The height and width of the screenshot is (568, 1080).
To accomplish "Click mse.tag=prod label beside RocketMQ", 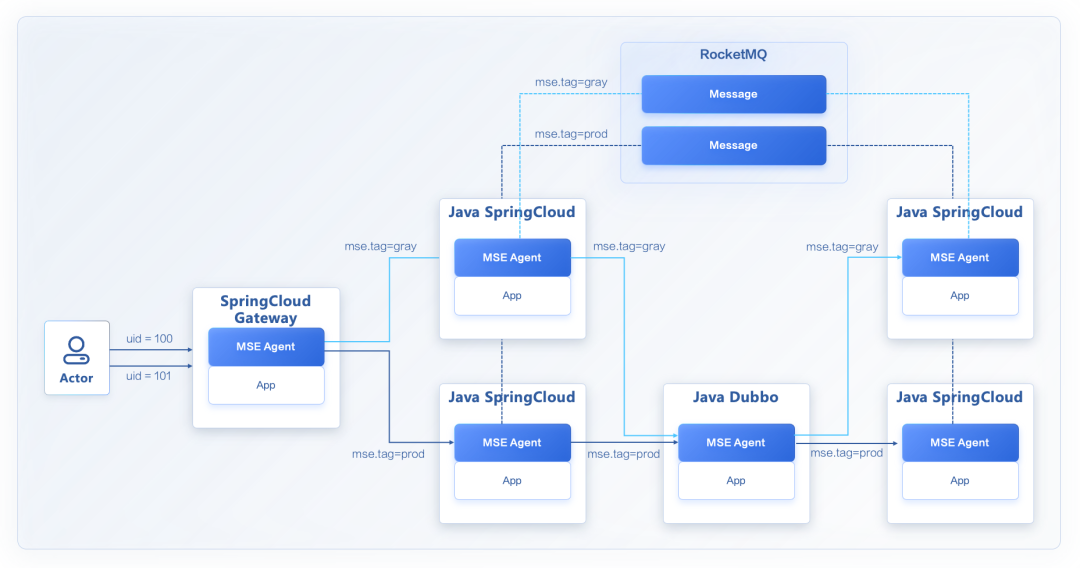I will (x=571, y=134).
